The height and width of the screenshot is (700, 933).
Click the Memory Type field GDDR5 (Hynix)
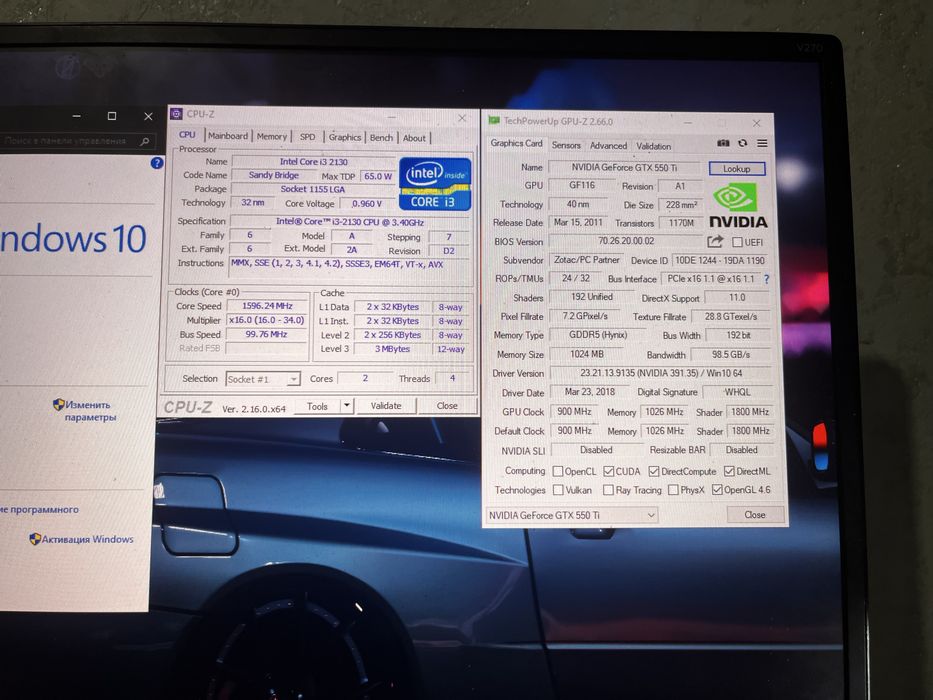point(598,335)
